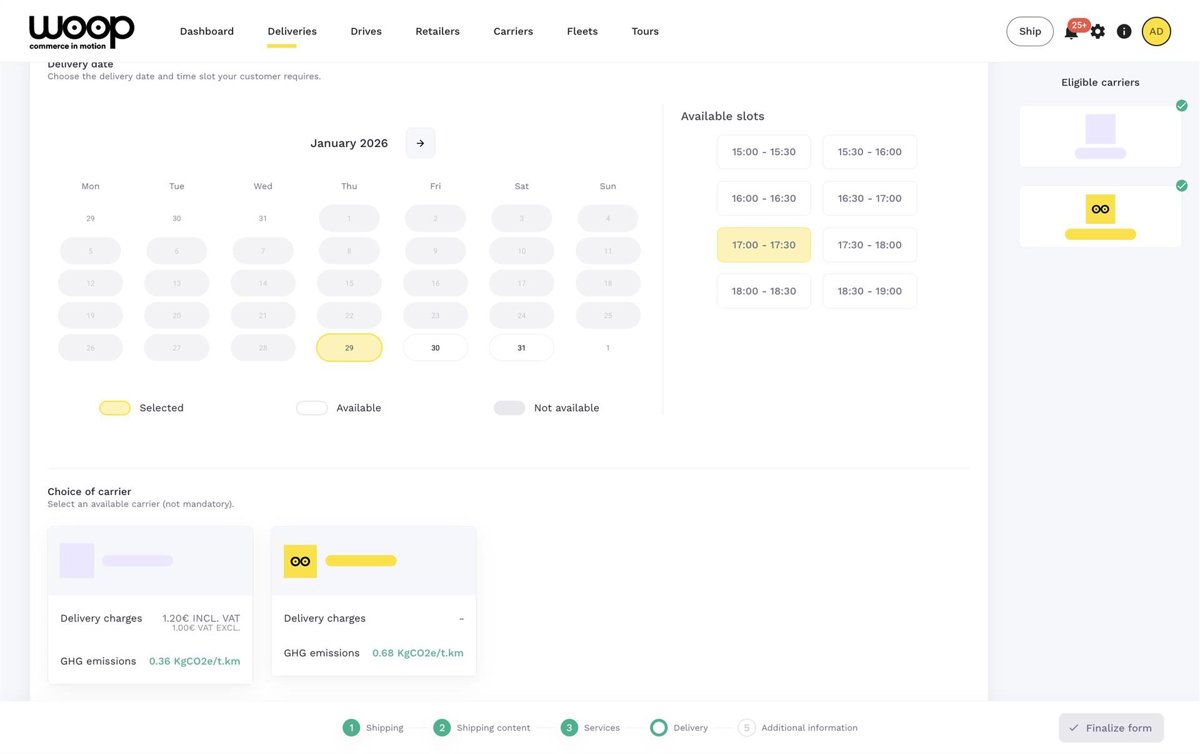Select the carrier card with 1.20€ charges
This screenshot has width=1200, height=754.
[150, 605]
